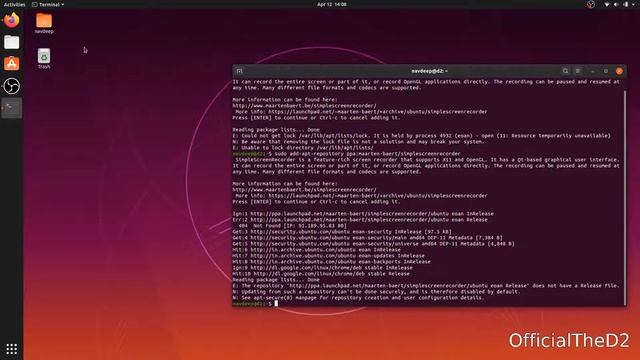Viewport: 640px width, 360px height.
Task: Click 'Hit:8 ... eoan-backports InRelease' line
Action: tap(331, 262)
